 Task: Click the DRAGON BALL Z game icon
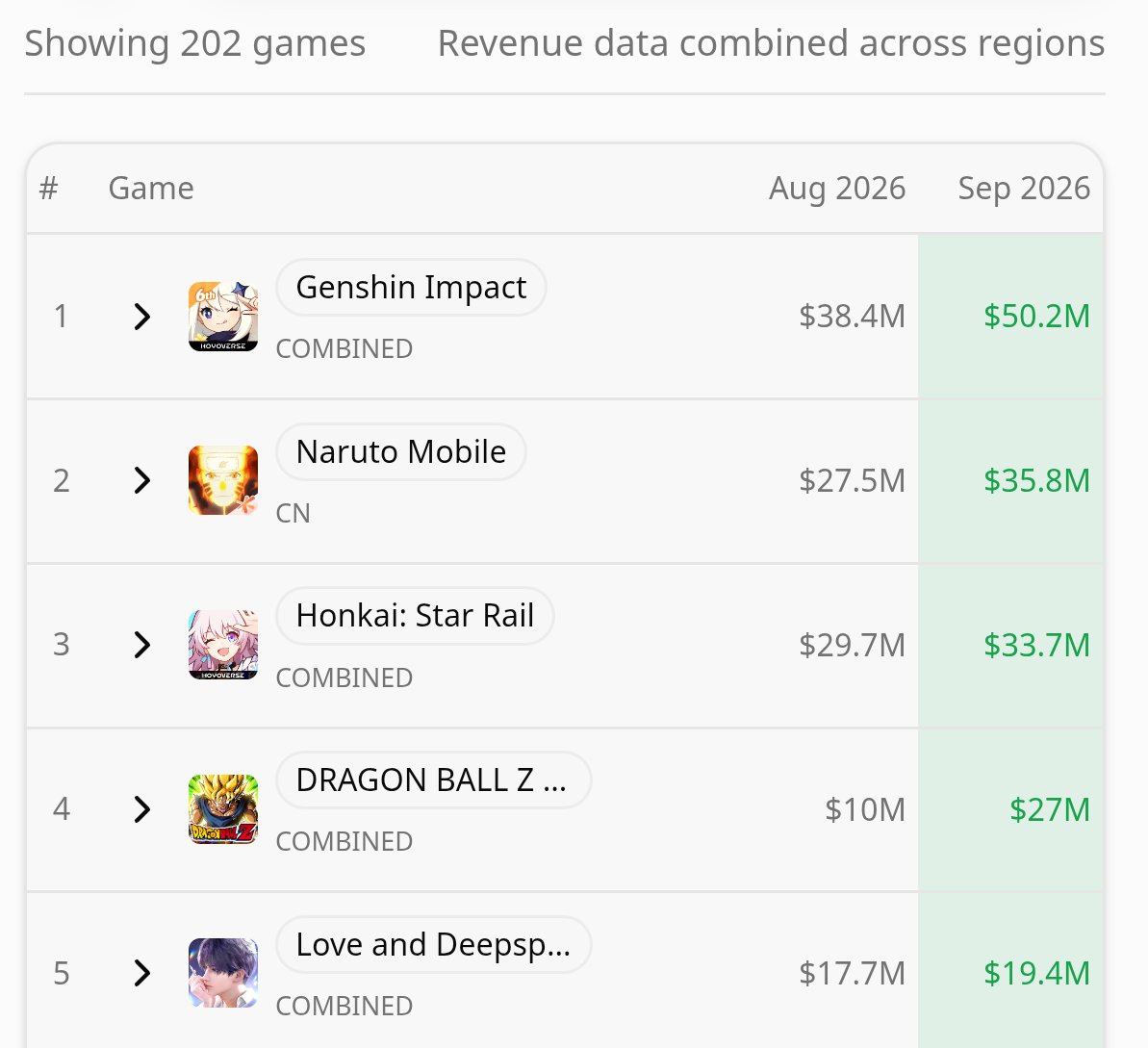pos(223,809)
